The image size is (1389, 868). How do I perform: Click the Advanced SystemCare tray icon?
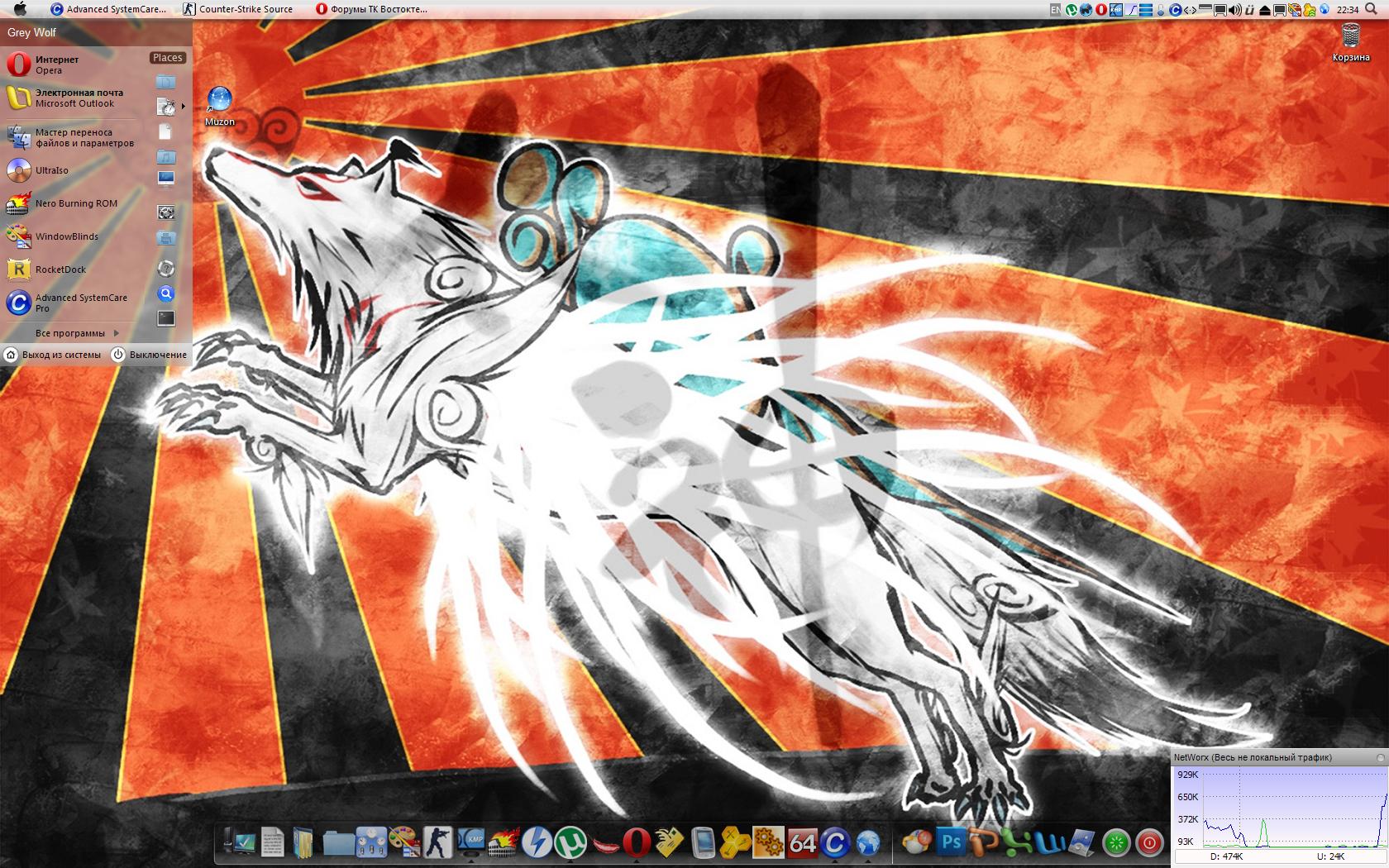click(x=1175, y=10)
